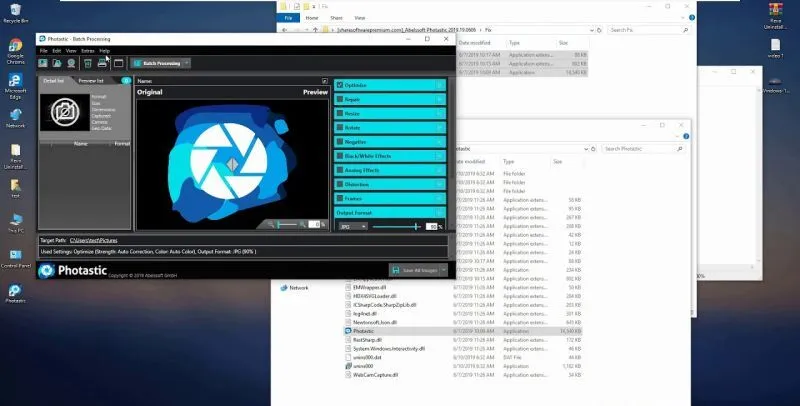Screen dimensions: 800x406
Task: Click File button in Fix Explorer window
Action: point(288,18)
